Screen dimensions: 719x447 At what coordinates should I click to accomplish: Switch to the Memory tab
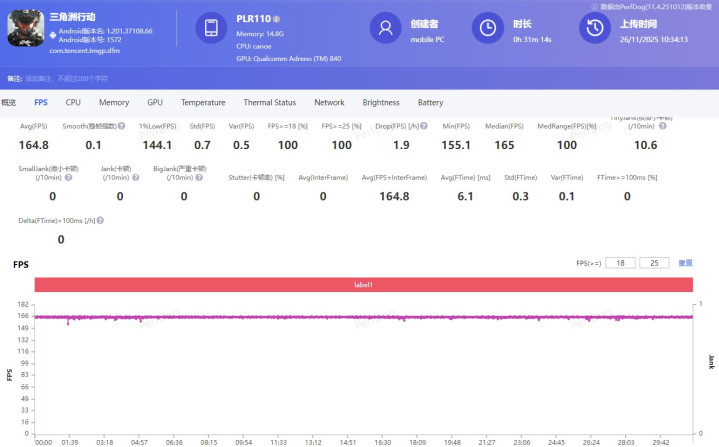tap(113, 102)
